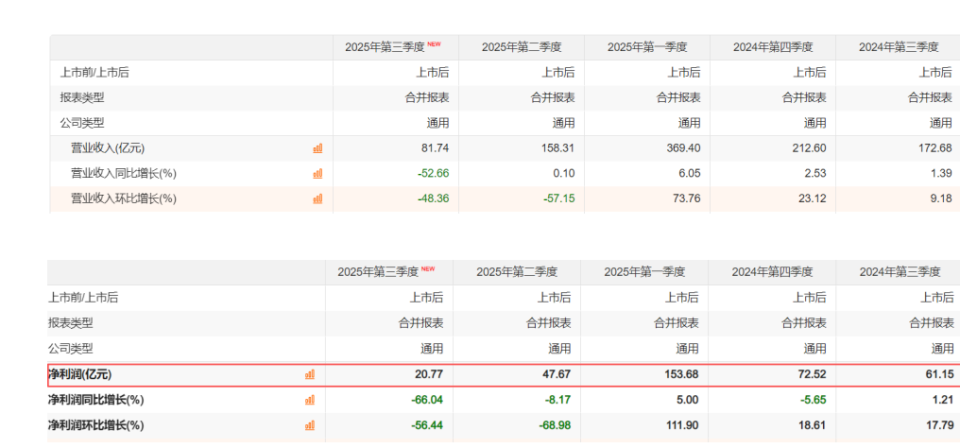
Task: Select the -52.66 revenue growth cell
Action: (x=432, y=173)
